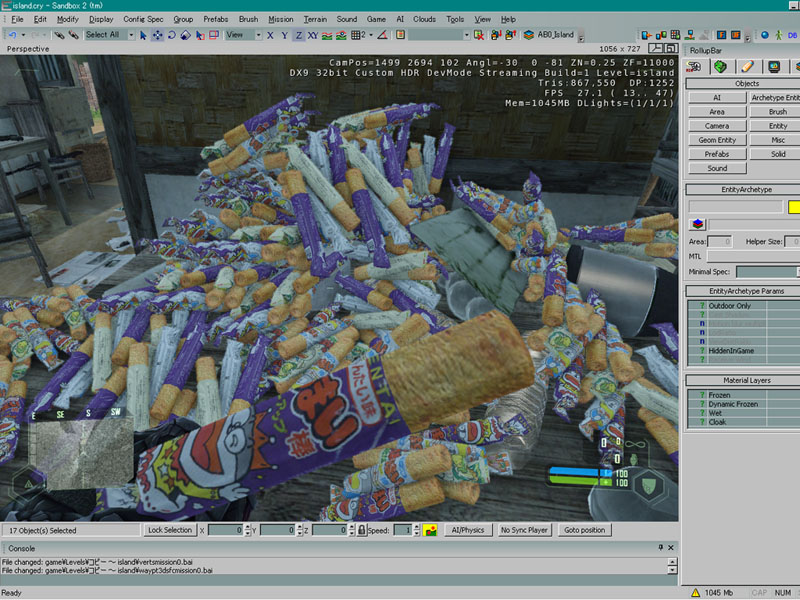
Task: Toggle the AI/Physics button
Action: (x=468, y=530)
